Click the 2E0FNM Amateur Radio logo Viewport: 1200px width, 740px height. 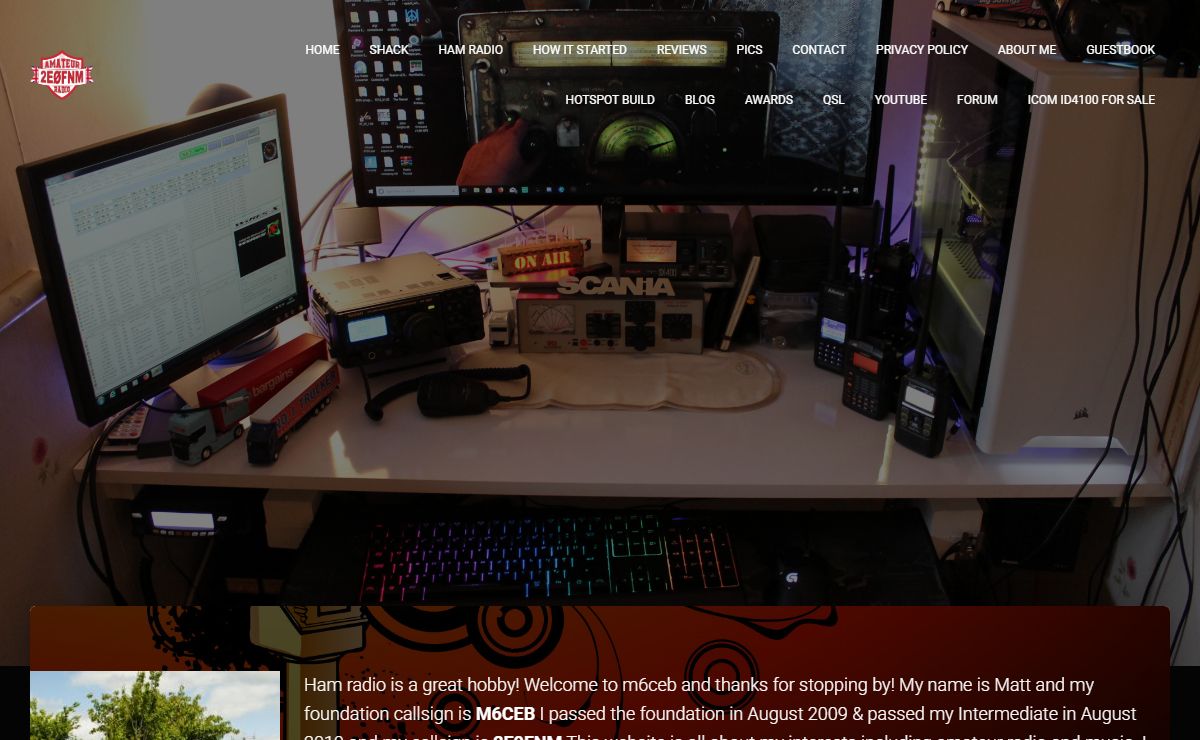click(x=62, y=75)
